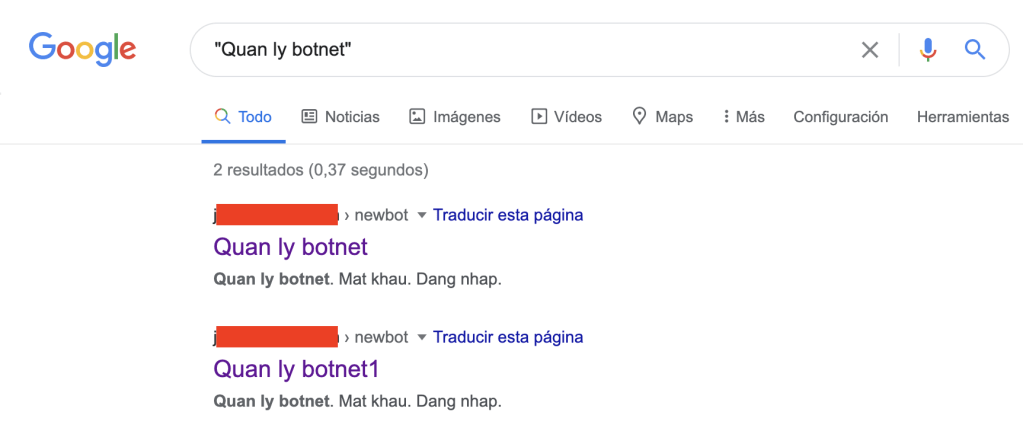Open the Más three-dots menu
1023x447 pixels.
pyautogui.click(x=727, y=117)
